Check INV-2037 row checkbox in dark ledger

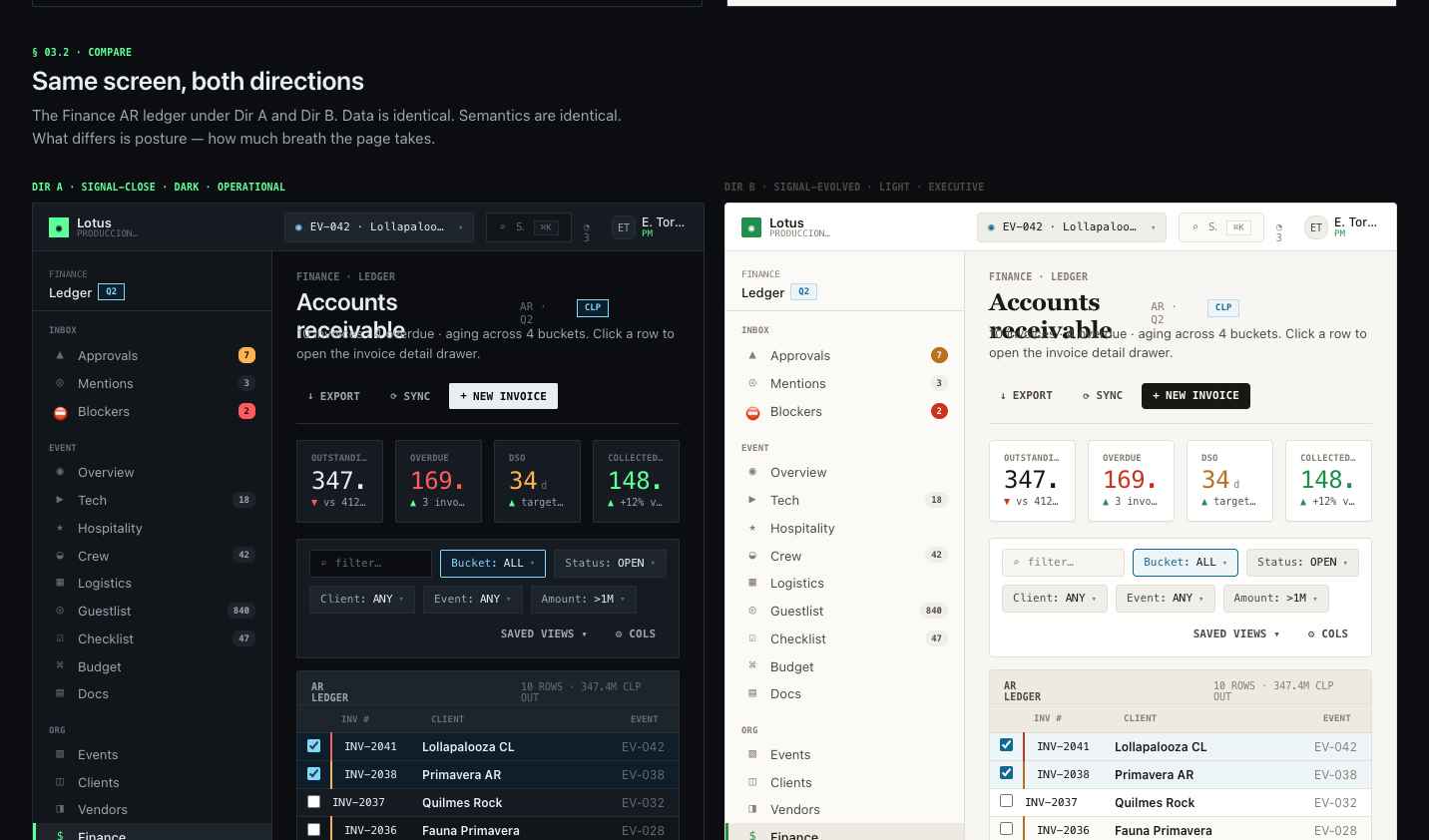point(313,801)
